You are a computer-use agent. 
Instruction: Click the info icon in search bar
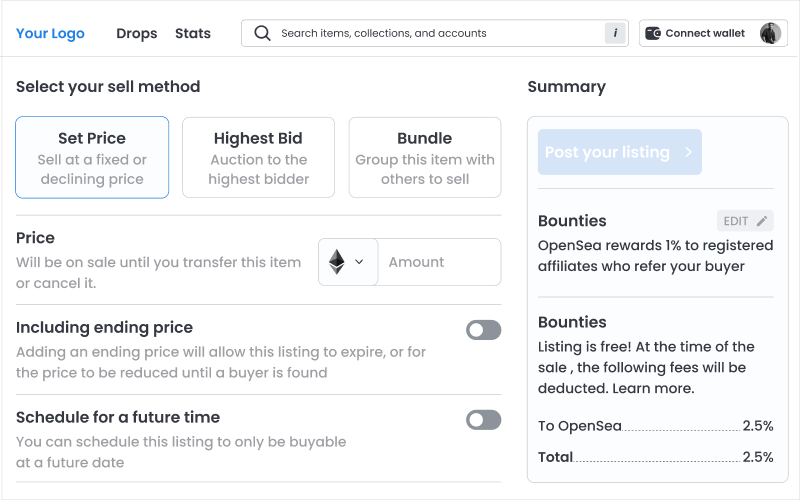tap(615, 33)
